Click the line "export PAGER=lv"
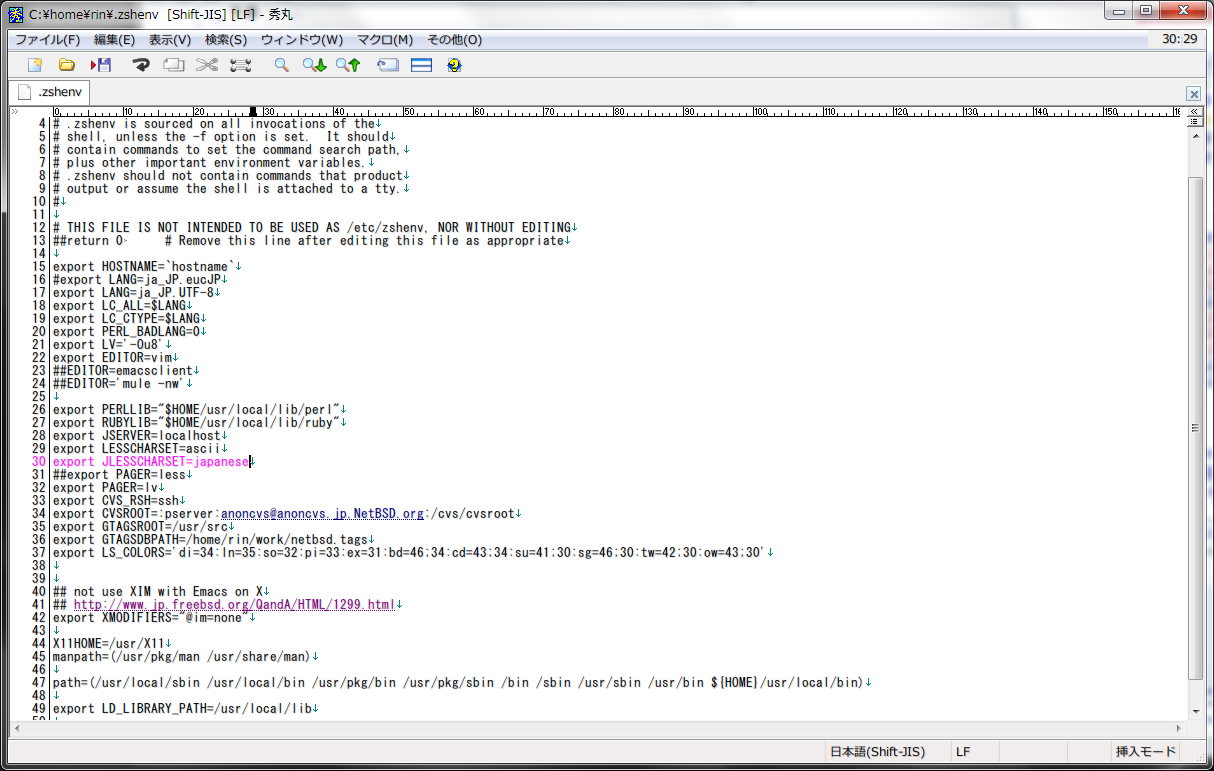The height and width of the screenshot is (771, 1214). click(109, 487)
